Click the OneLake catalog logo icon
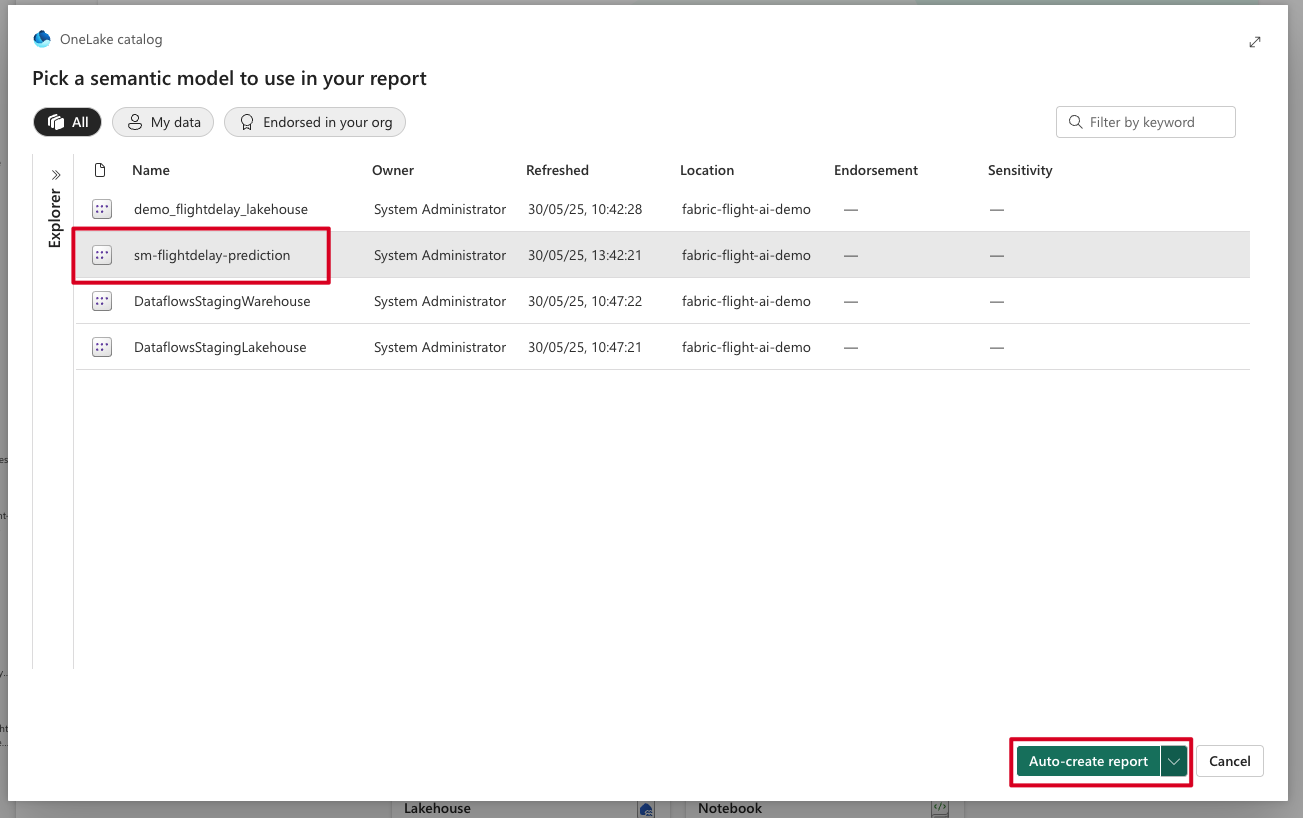This screenshot has height=818, width=1303. pos(41,39)
